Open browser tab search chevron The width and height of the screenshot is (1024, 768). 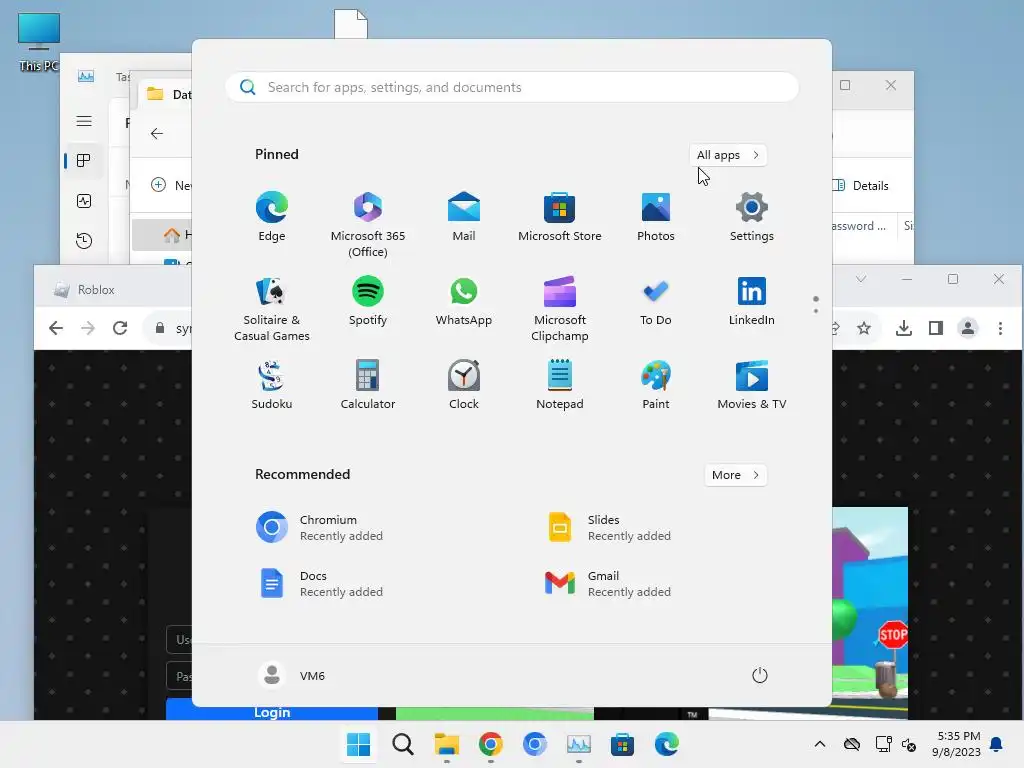click(x=861, y=279)
